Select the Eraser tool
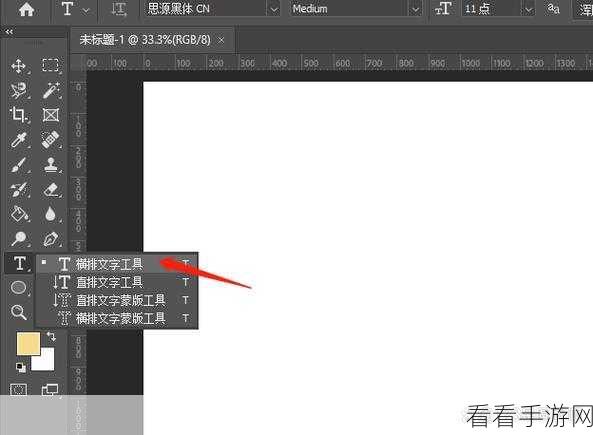 tap(51, 190)
